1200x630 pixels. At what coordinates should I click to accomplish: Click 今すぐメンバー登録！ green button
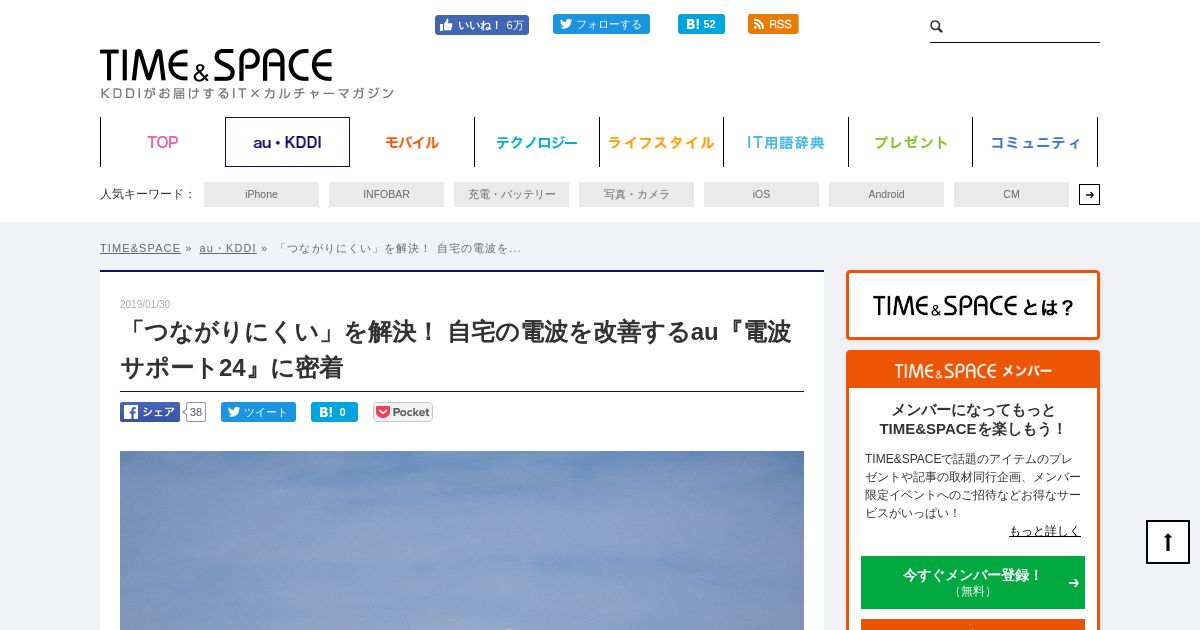pos(973,582)
